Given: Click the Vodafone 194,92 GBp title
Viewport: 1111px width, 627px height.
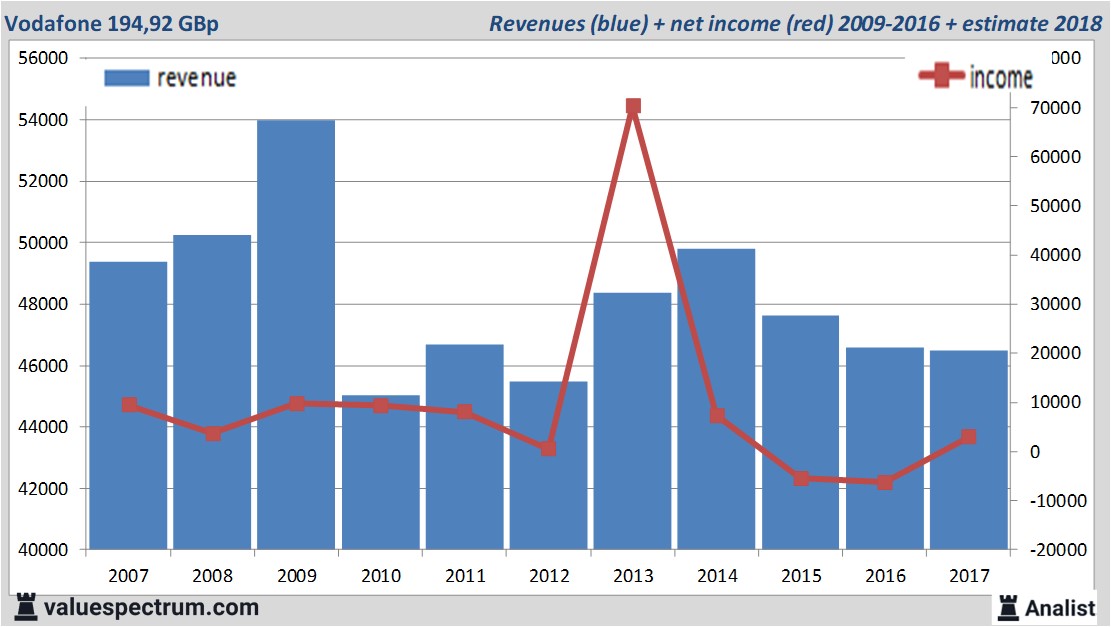Looking at the screenshot, I should pyautogui.click(x=112, y=23).
